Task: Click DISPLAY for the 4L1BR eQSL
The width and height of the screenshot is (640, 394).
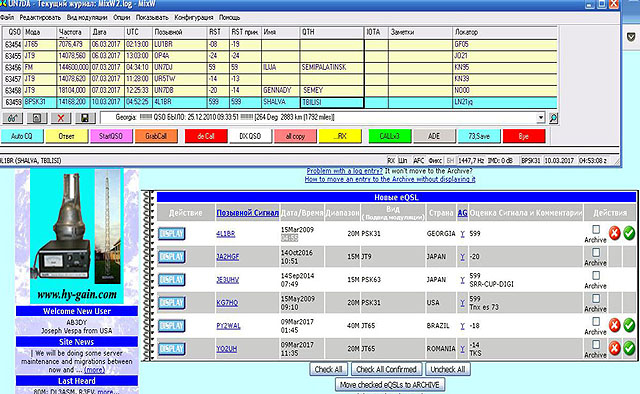Action: (x=171, y=234)
